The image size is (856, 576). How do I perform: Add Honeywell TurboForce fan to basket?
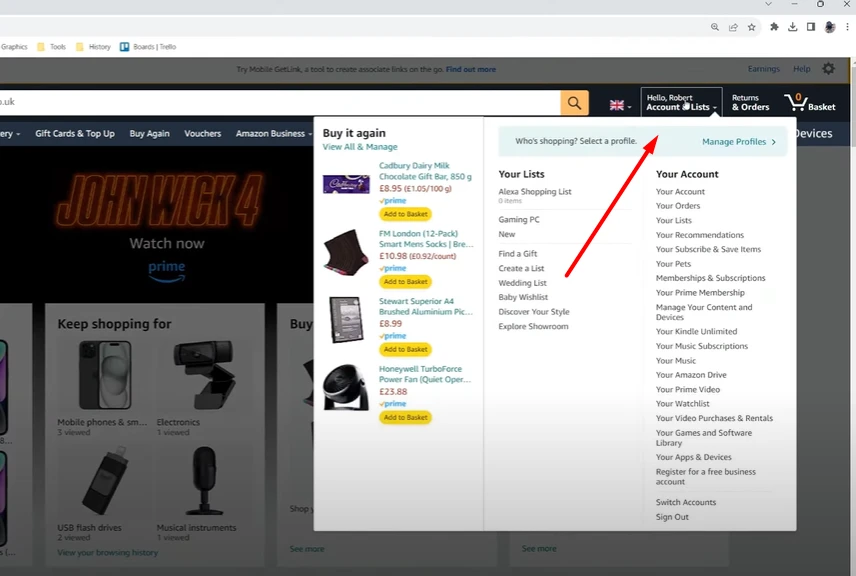(405, 418)
